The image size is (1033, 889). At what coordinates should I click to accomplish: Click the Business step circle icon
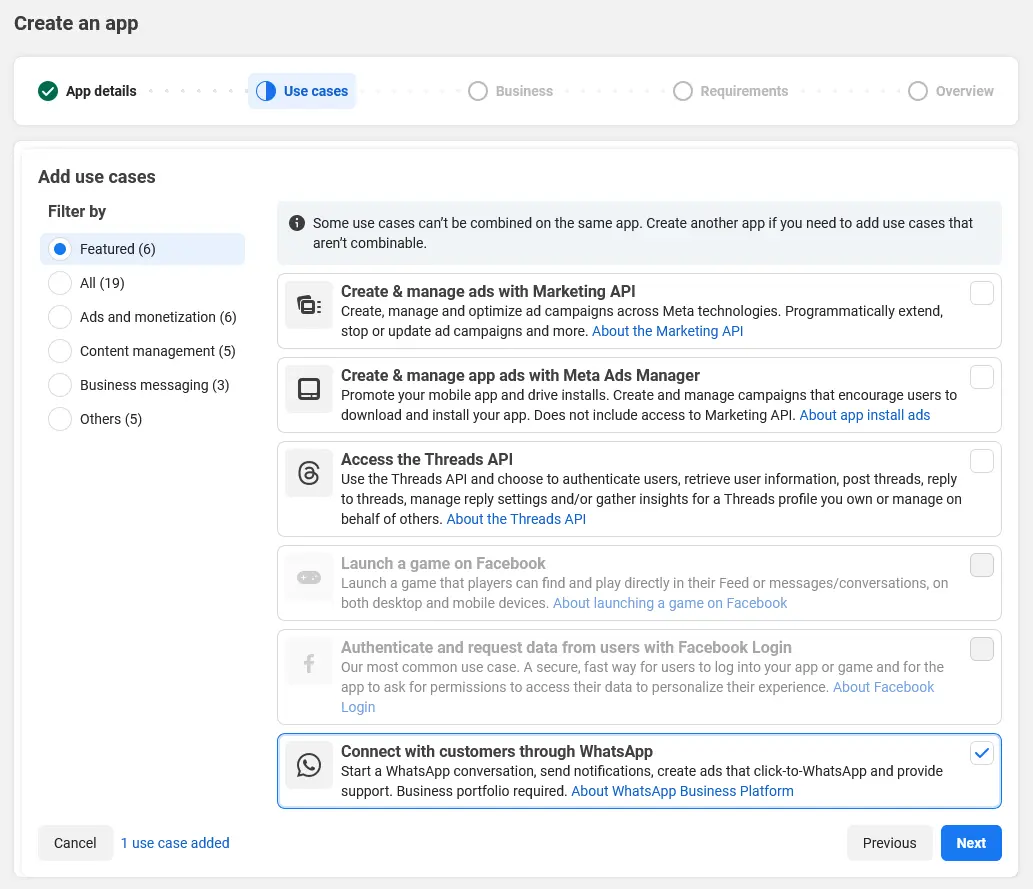pos(478,91)
